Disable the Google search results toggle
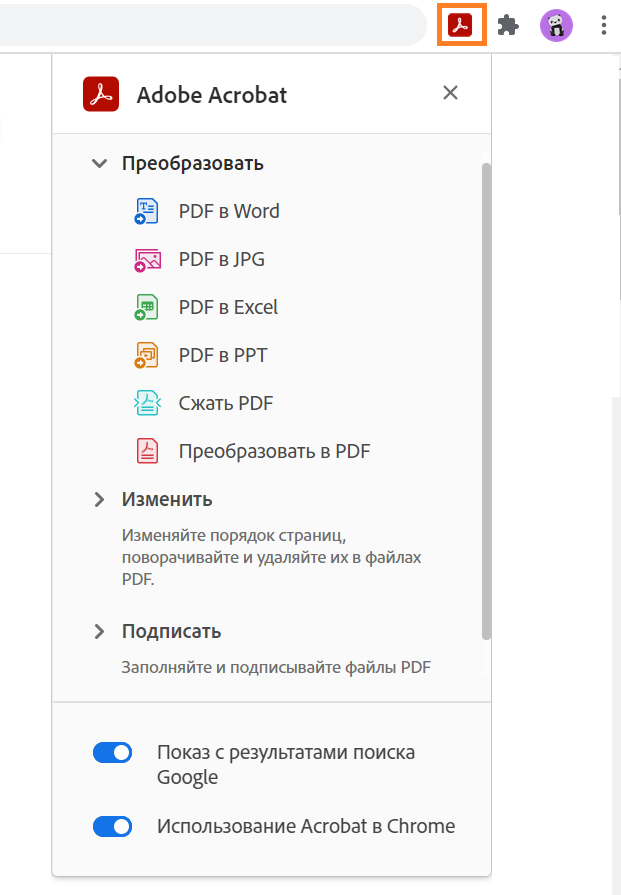Viewport: 621px width, 895px height. tap(113, 753)
